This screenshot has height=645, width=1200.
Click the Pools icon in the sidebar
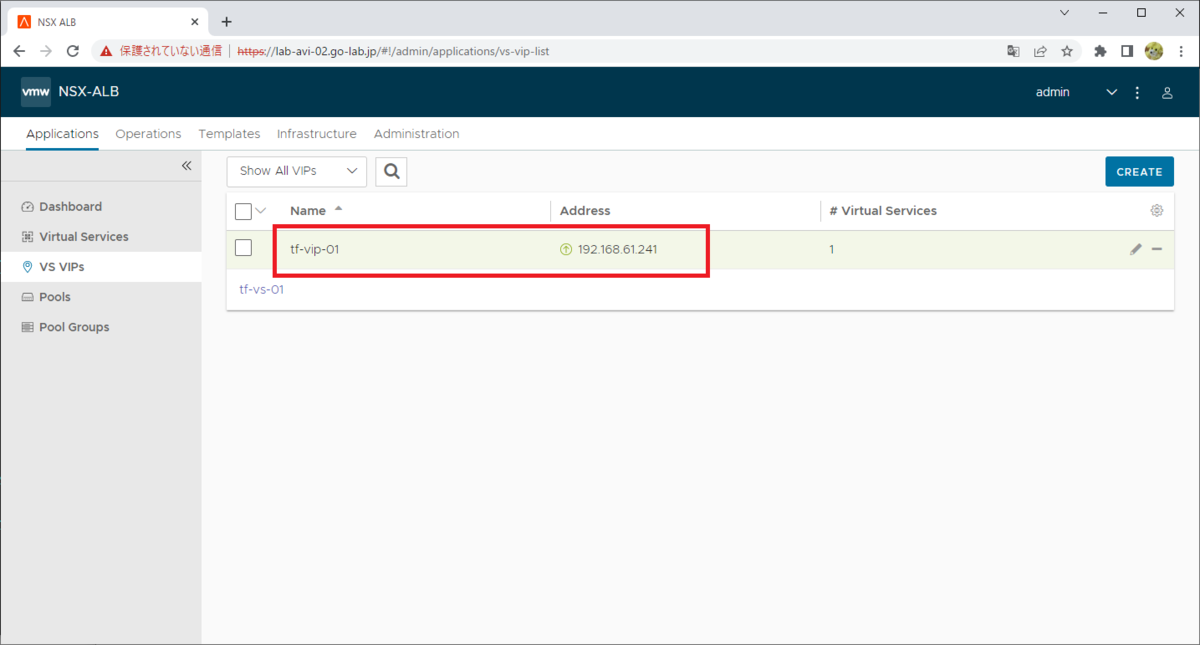click(x=25, y=296)
